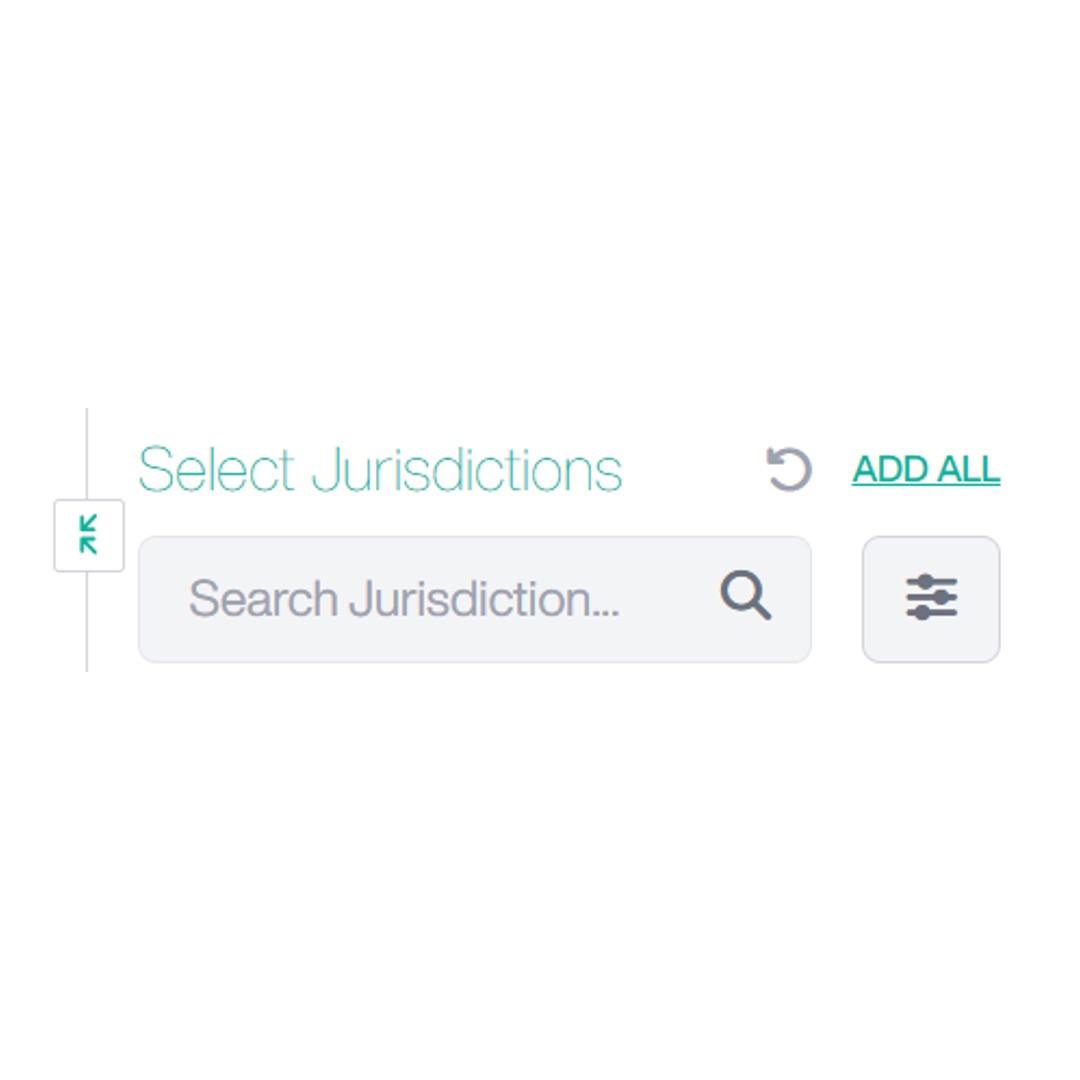Collapse the Select Jurisdictions panel
This screenshot has width=1080, height=1080.
89,535
